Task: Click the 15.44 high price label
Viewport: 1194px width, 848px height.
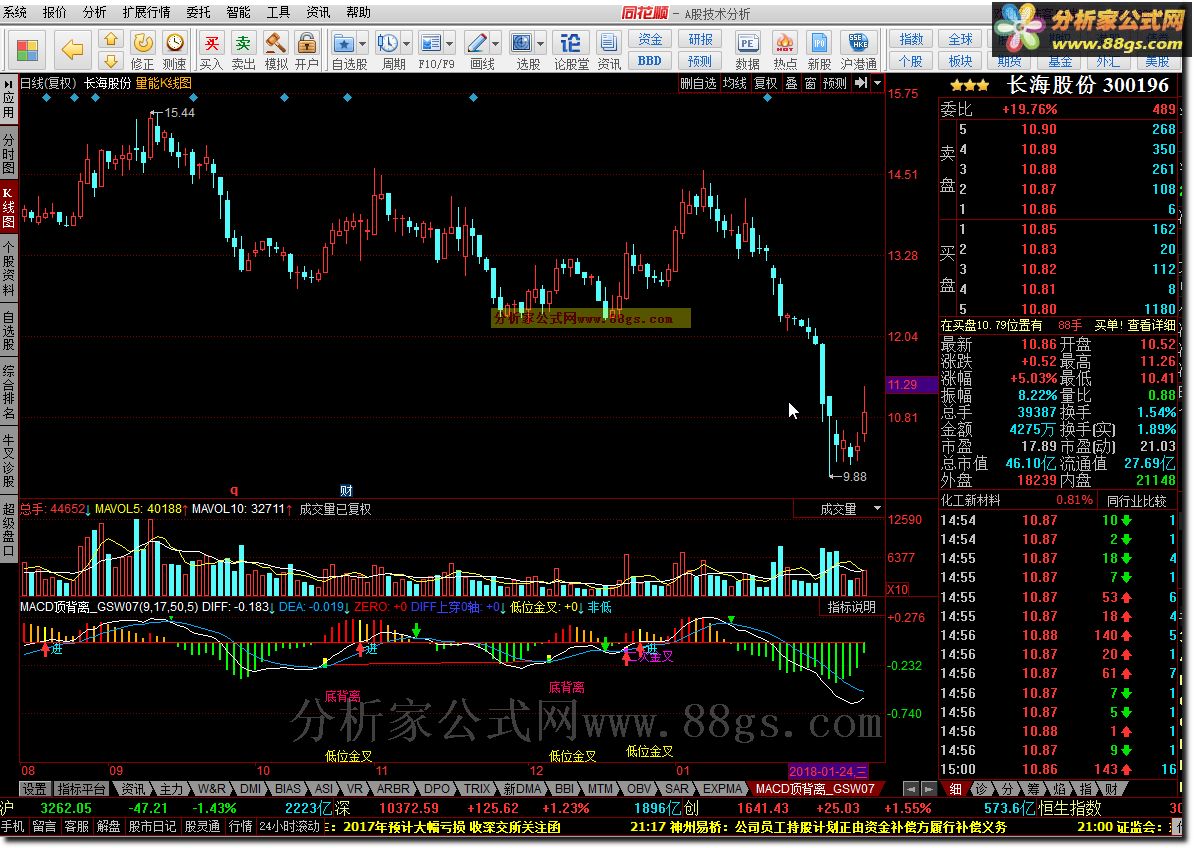Action: tap(180, 113)
